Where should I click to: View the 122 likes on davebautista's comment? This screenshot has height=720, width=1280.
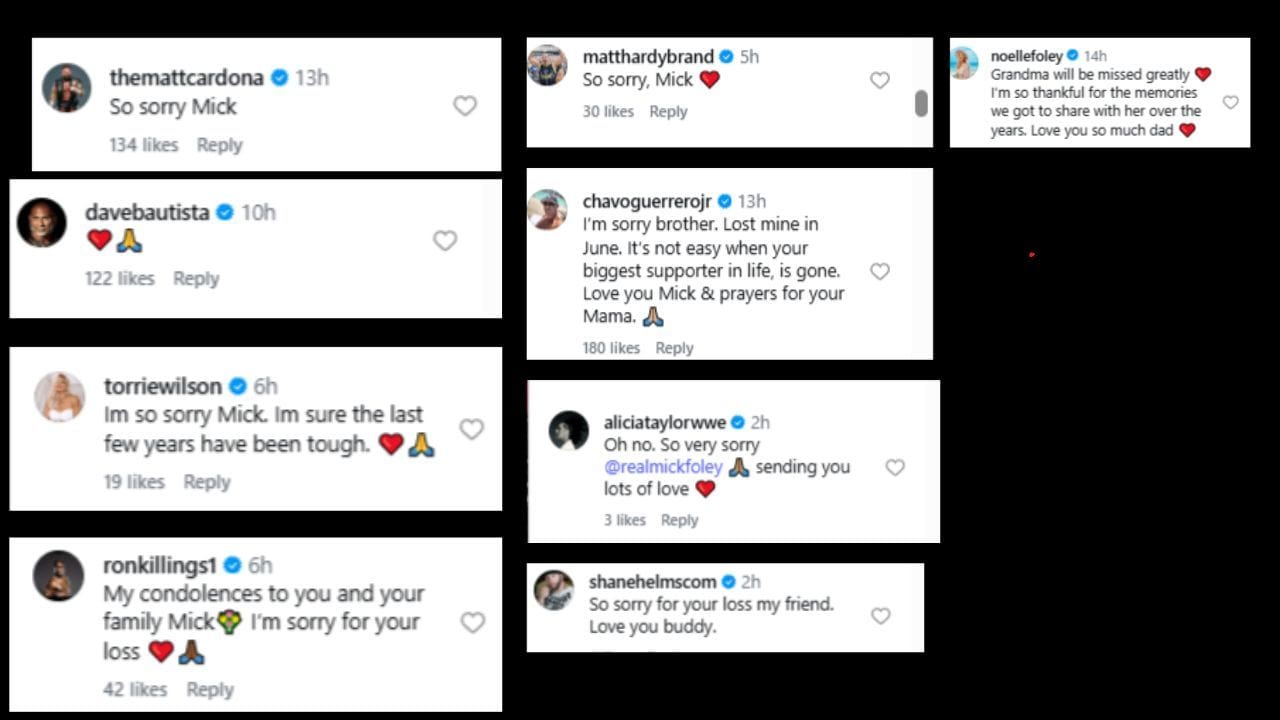119,278
